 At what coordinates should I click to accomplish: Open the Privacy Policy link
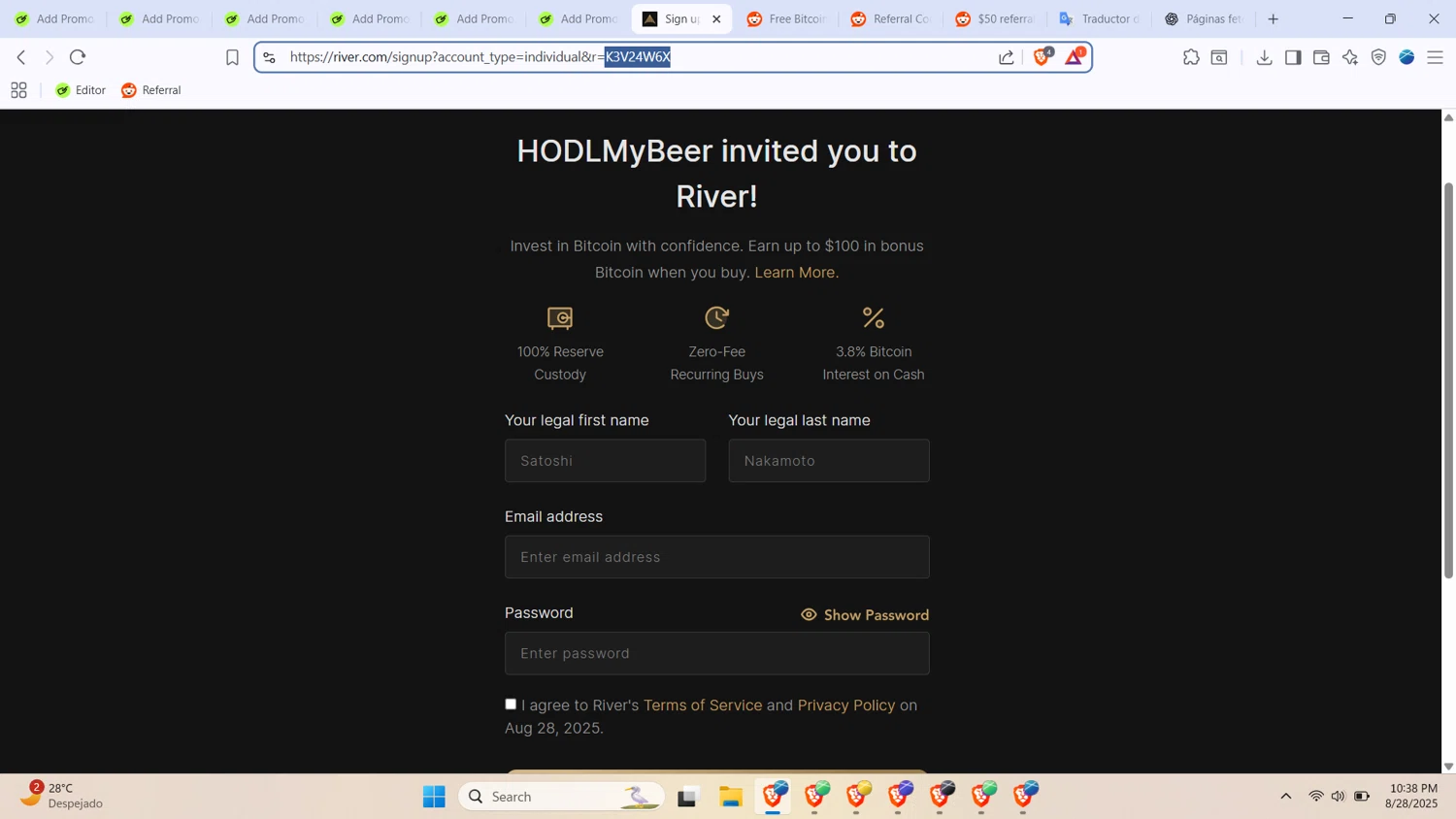click(846, 705)
